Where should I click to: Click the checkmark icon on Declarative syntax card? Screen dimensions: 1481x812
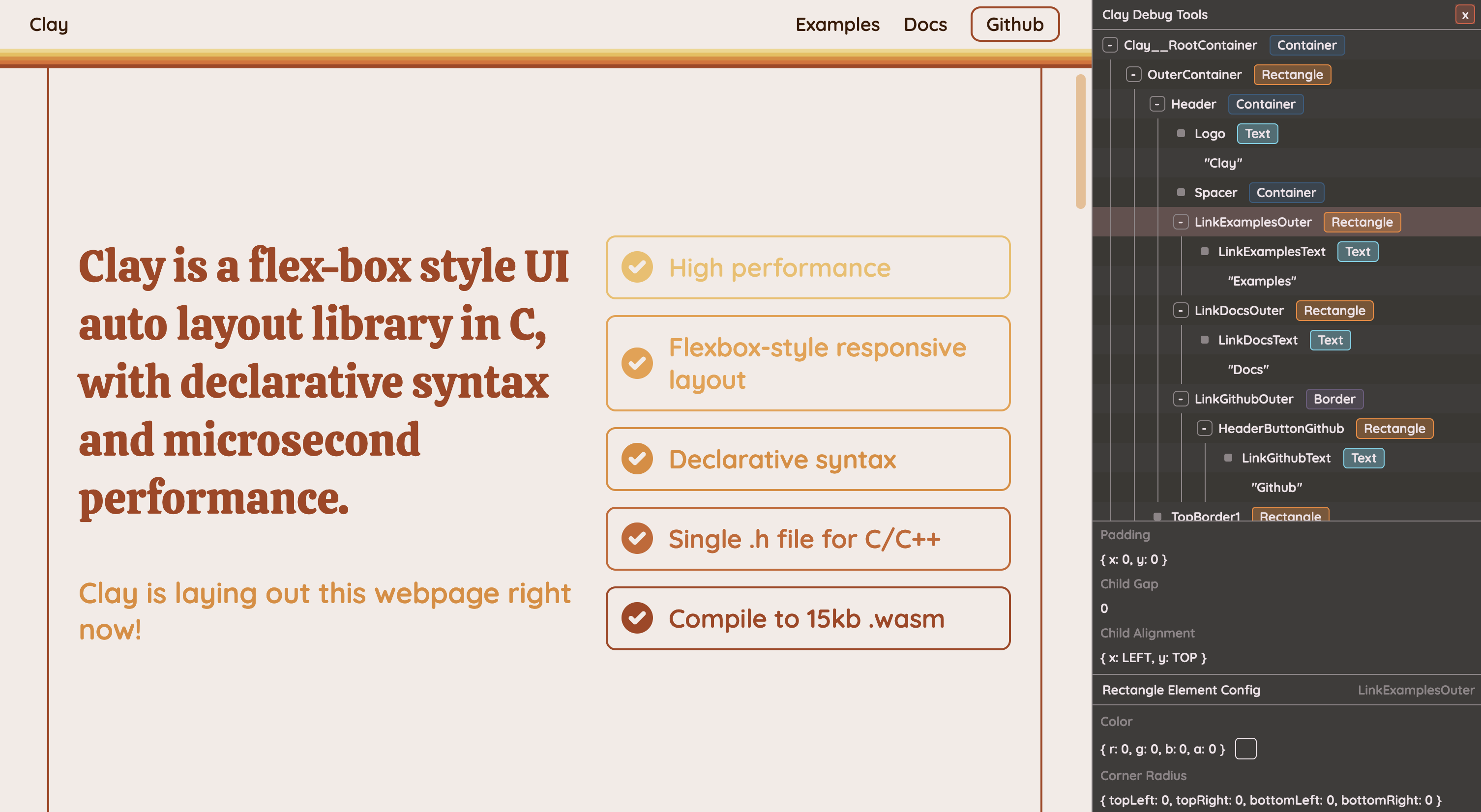coord(637,459)
